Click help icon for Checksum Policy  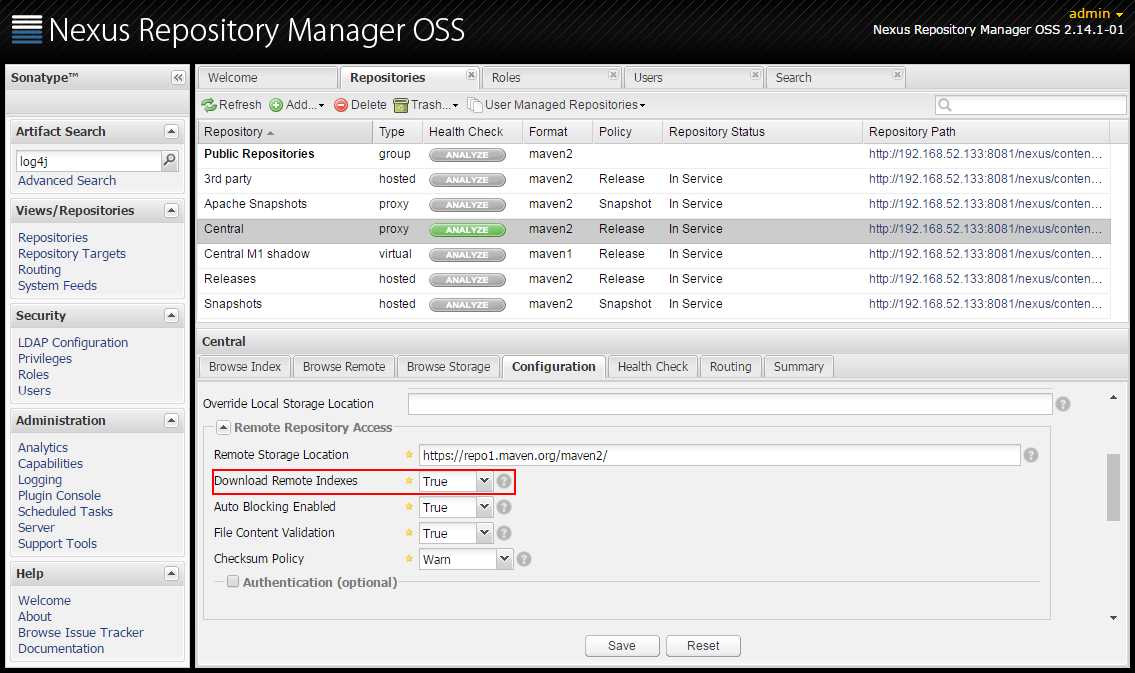[x=524, y=559]
